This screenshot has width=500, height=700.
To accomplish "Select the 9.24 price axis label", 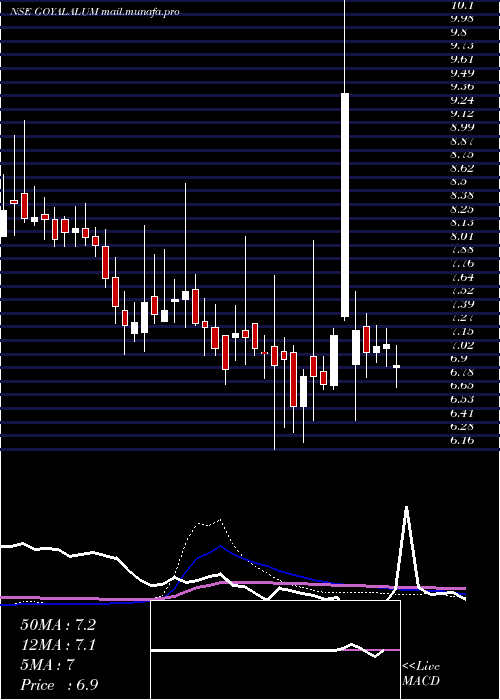I will click(x=462, y=100).
